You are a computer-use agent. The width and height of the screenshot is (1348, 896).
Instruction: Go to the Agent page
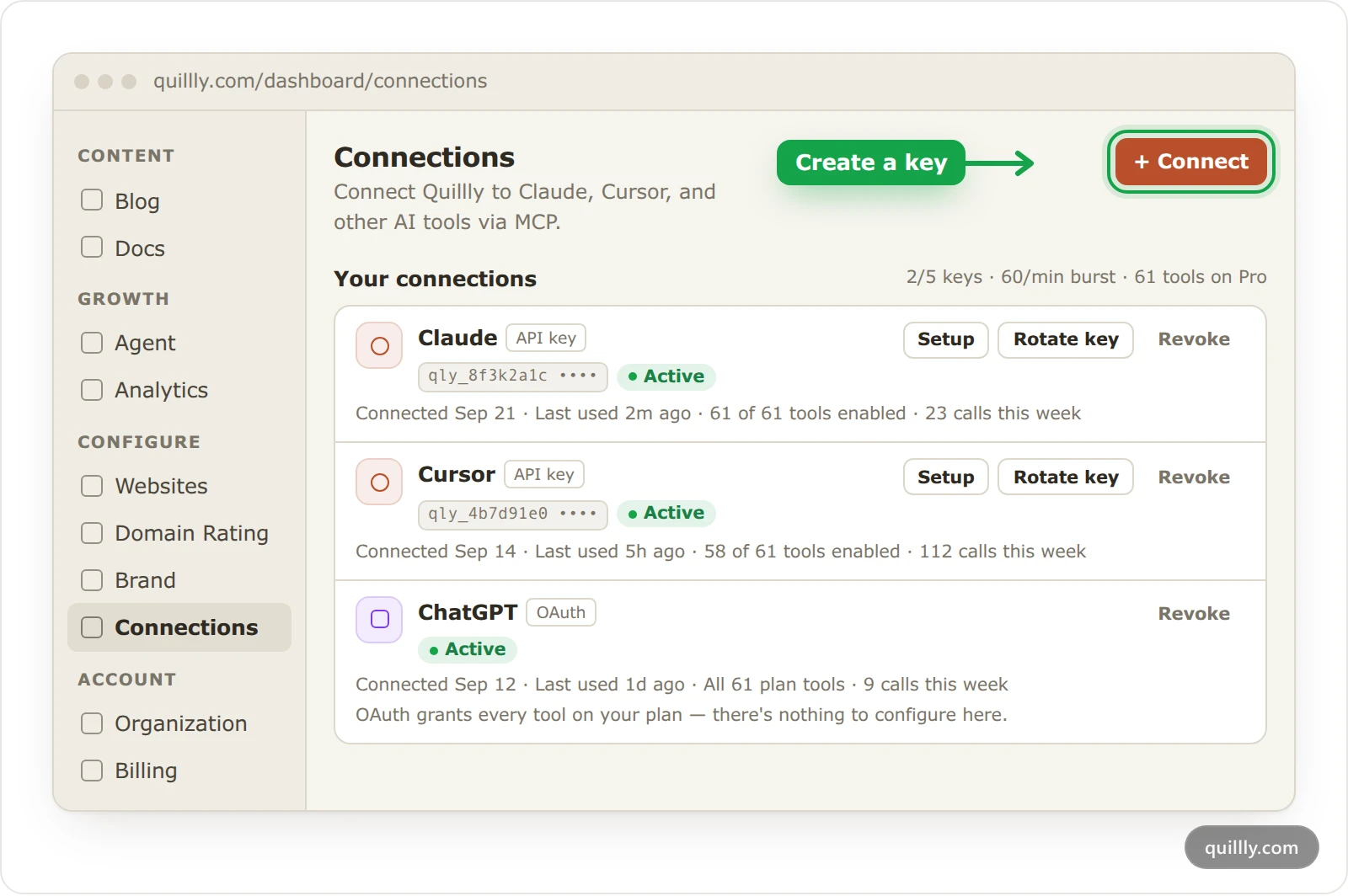[179, 343]
